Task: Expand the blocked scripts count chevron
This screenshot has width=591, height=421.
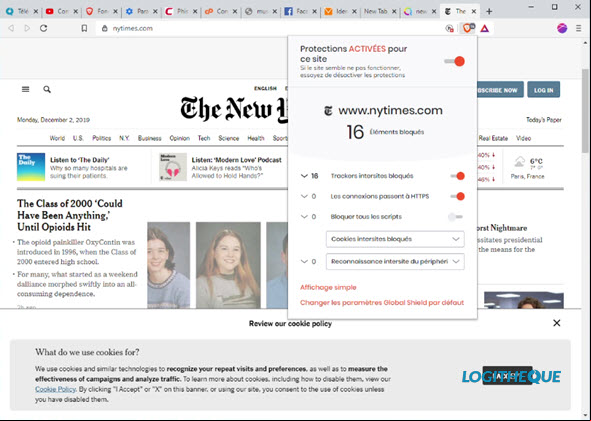Action: coord(304,217)
